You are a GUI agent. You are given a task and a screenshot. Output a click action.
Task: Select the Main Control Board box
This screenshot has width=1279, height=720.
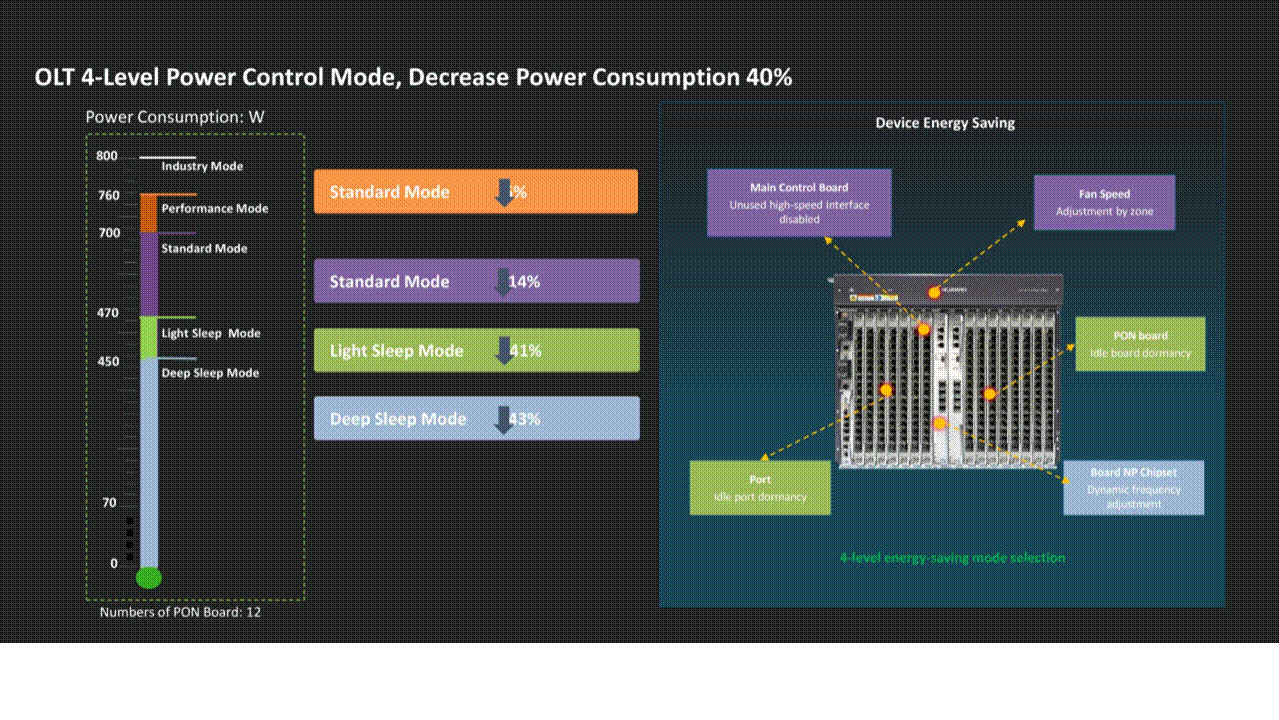click(x=798, y=202)
